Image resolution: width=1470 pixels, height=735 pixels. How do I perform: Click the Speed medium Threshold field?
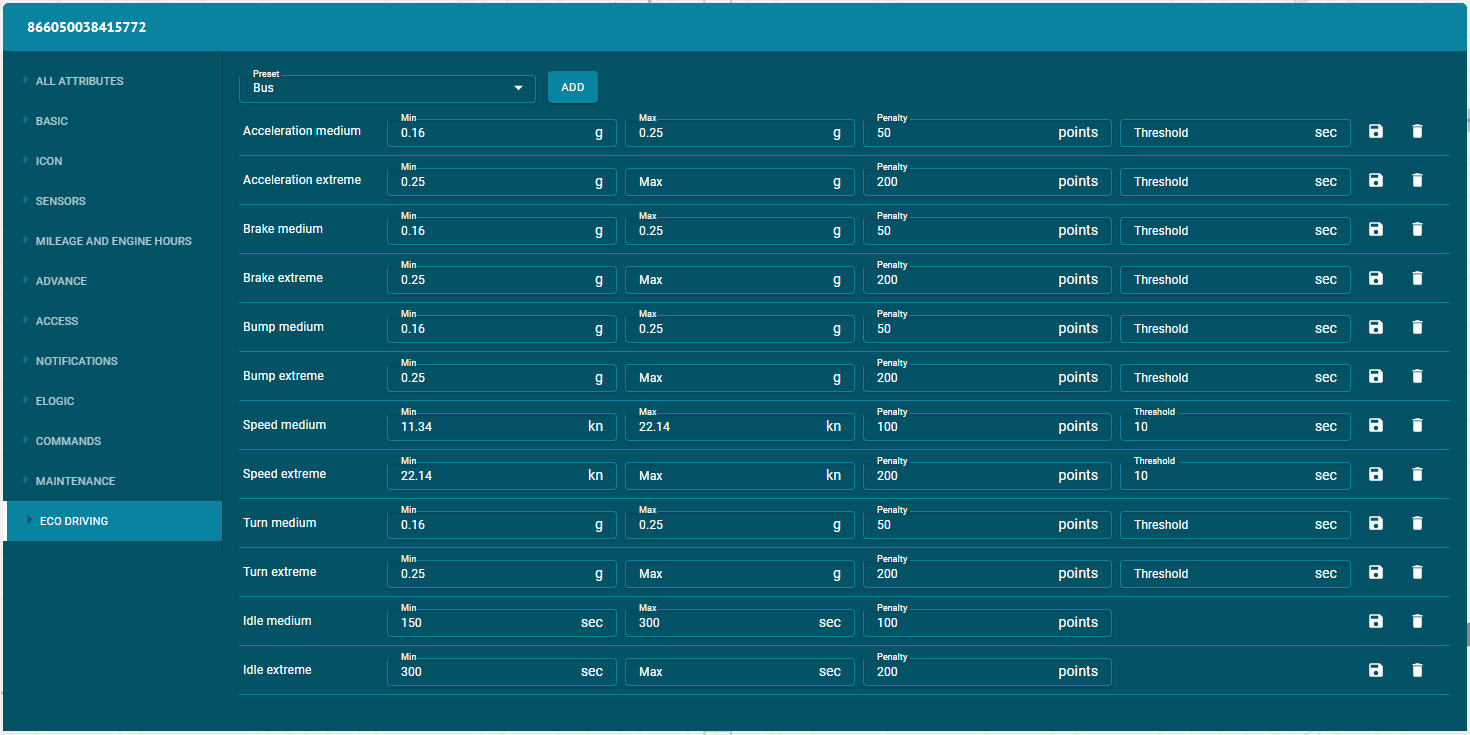point(1235,426)
